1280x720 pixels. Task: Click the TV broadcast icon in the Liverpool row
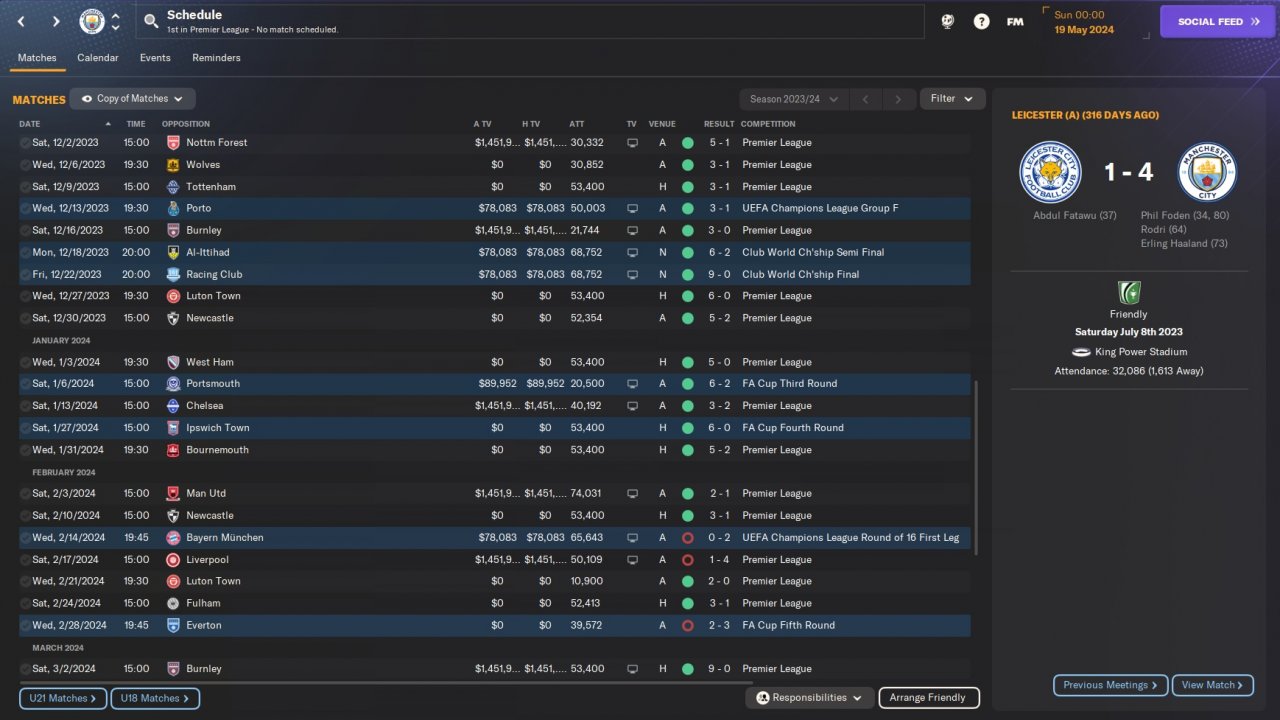(632, 560)
